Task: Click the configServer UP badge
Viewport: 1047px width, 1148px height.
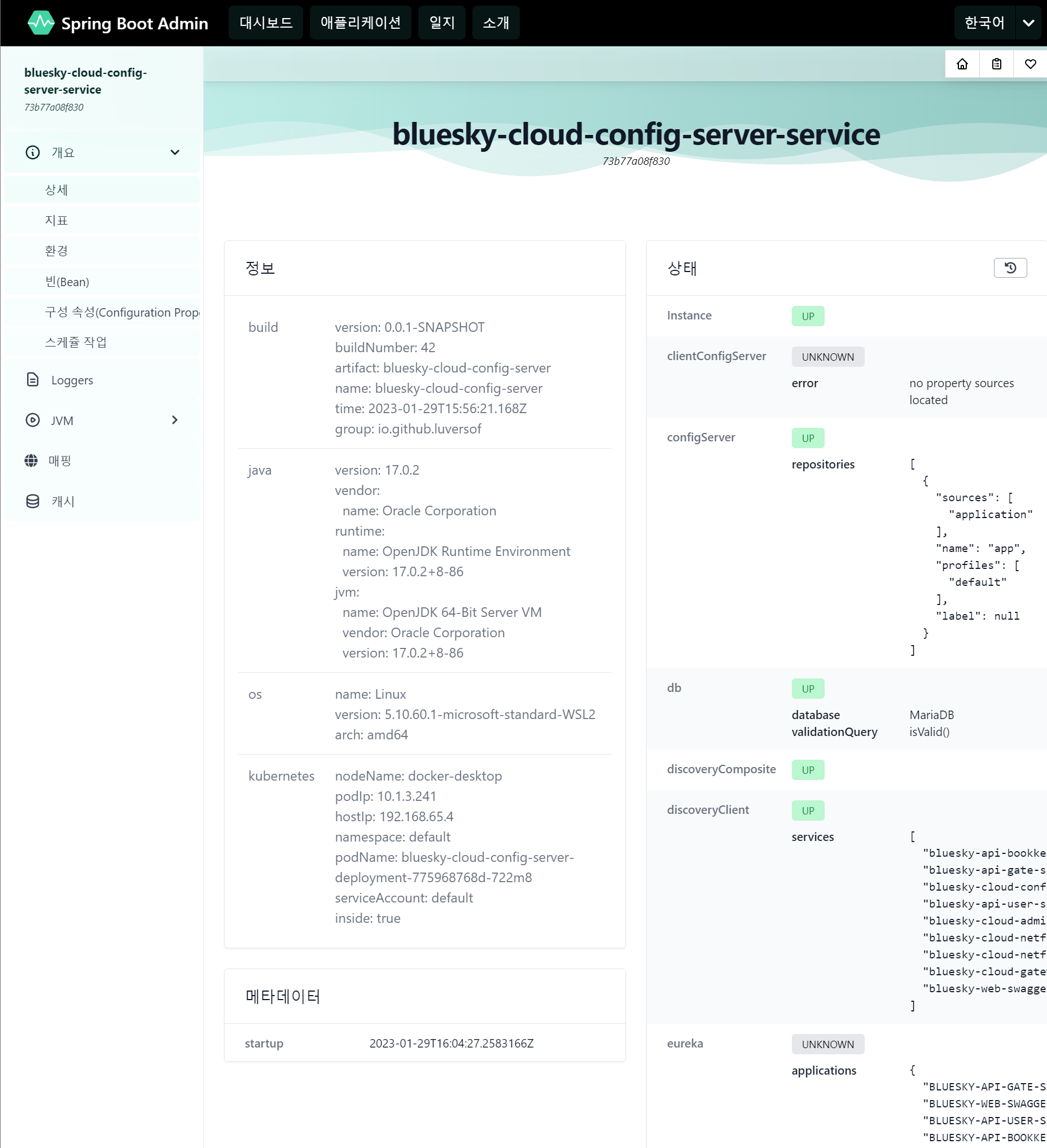Action: (x=807, y=438)
